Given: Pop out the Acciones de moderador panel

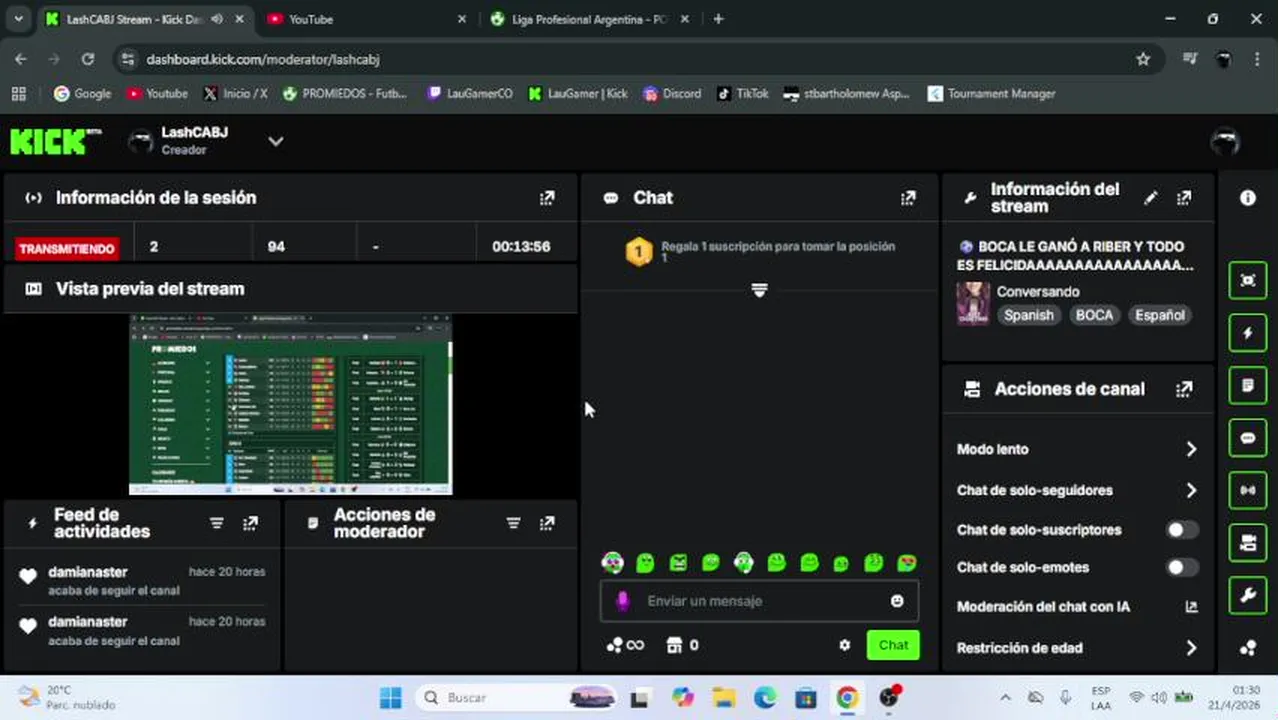Looking at the screenshot, I should pos(547,523).
